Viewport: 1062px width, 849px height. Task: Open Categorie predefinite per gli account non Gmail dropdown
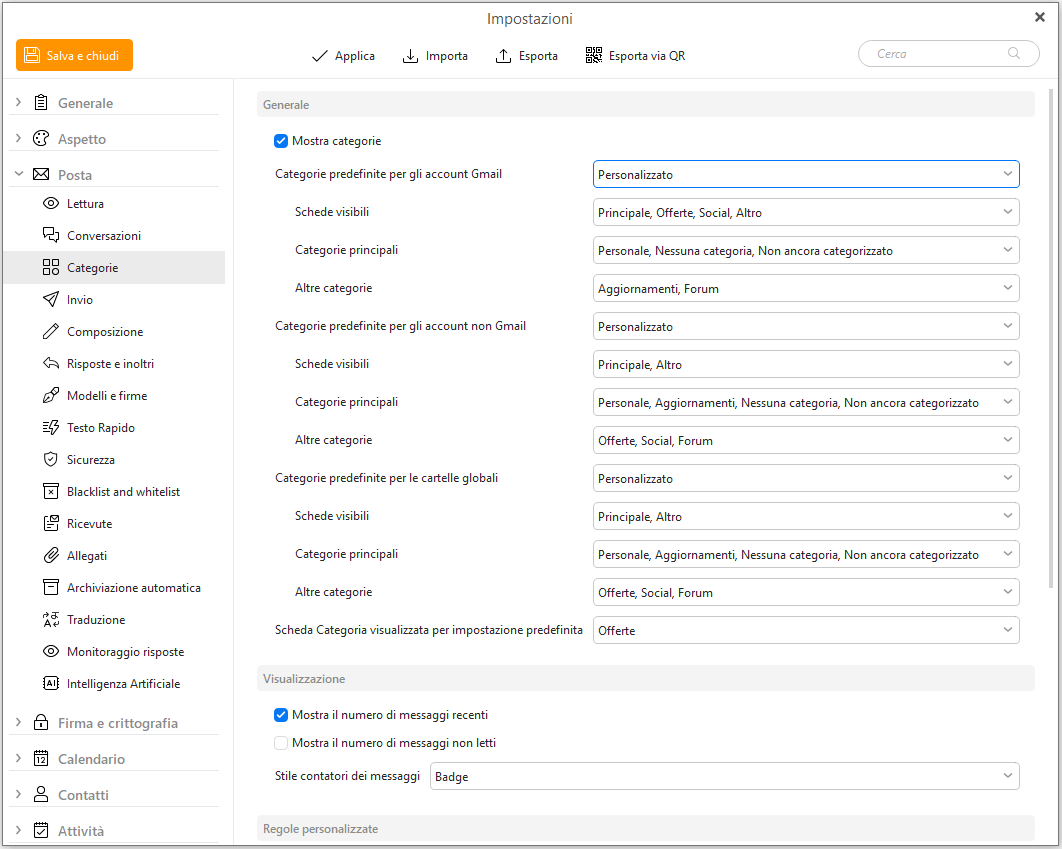pyautogui.click(x=806, y=326)
